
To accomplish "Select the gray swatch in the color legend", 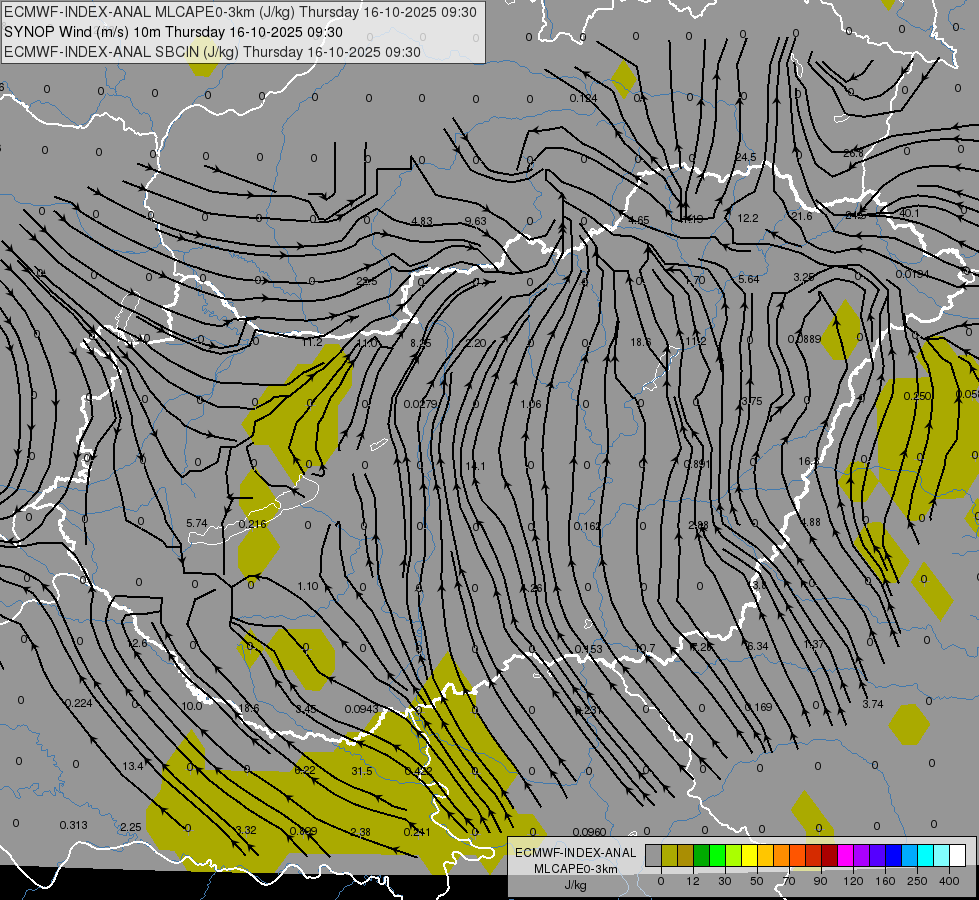I will coord(654,856).
